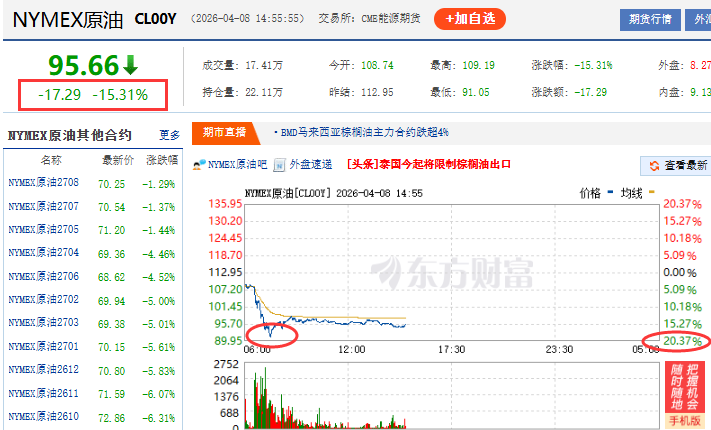Click the 今开 value 108.74
This screenshot has height=430, width=711.
(x=377, y=65)
